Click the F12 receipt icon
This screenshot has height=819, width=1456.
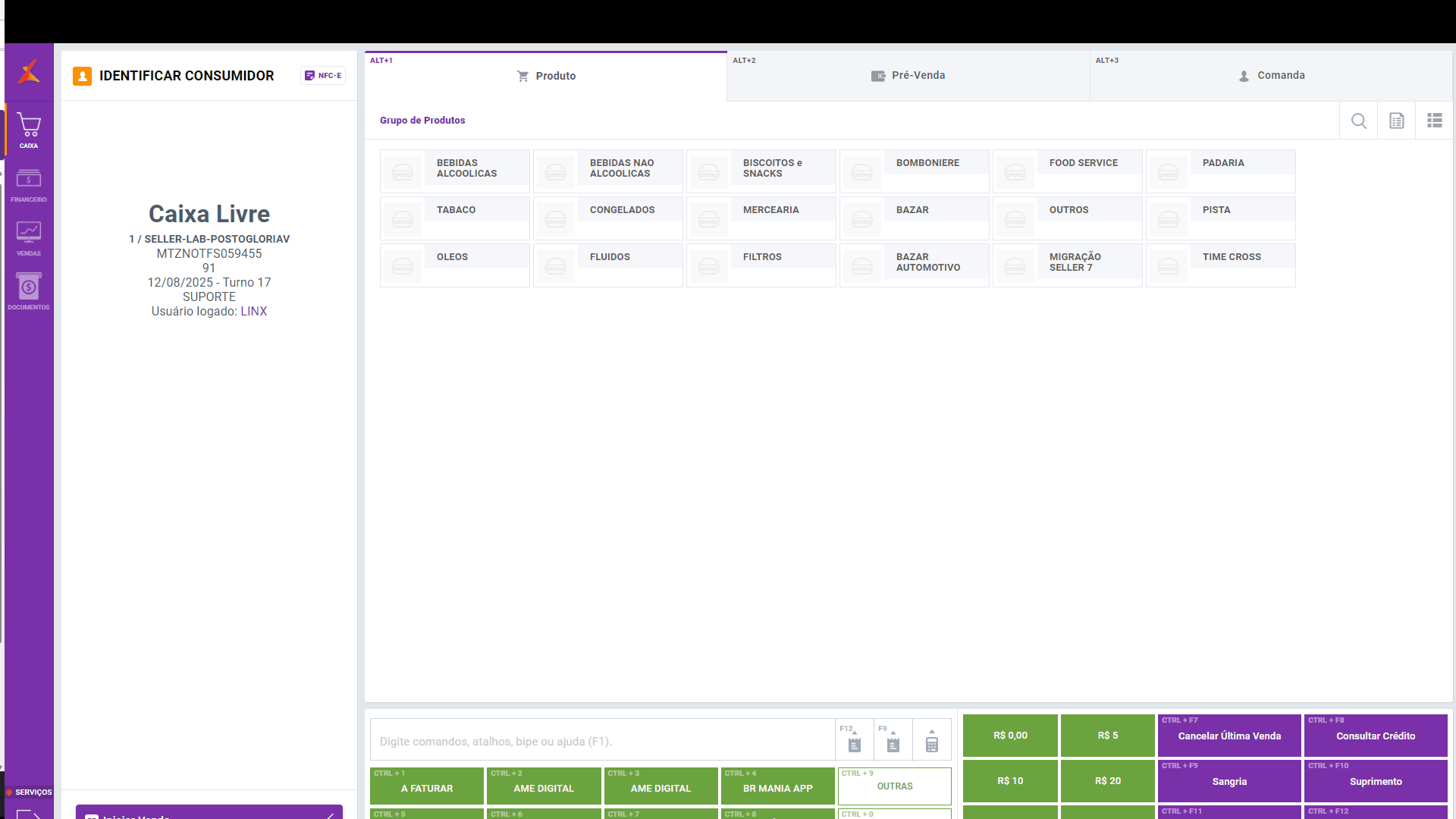point(855,742)
